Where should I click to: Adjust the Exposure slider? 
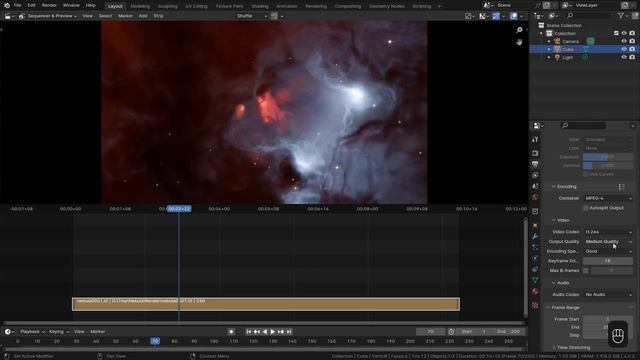(608, 157)
